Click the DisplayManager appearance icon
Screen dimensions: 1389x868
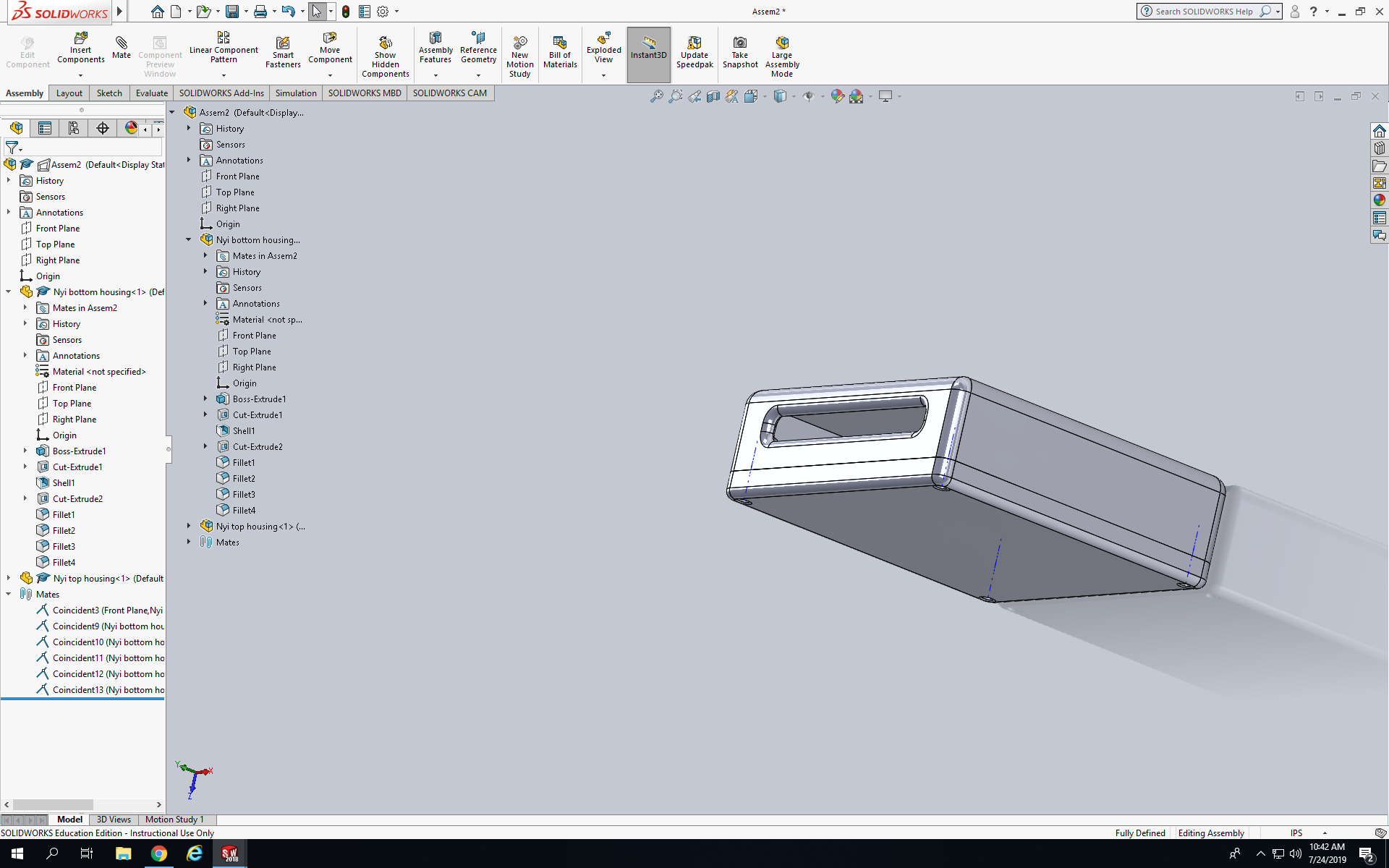click(131, 128)
